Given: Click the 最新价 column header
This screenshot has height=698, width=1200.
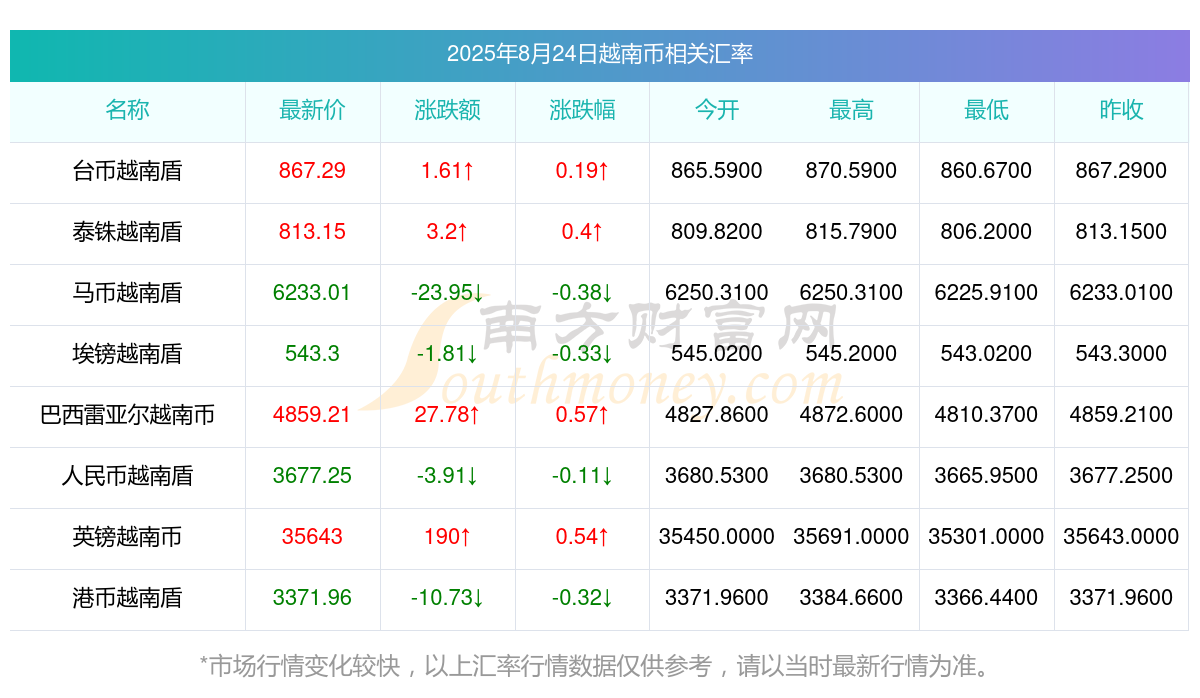Looking at the screenshot, I should coord(312,111).
